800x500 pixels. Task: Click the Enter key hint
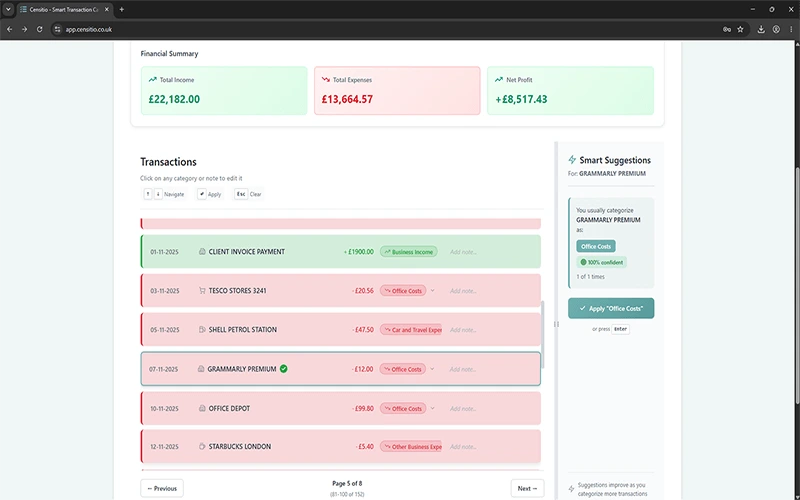pyautogui.click(x=620, y=329)
